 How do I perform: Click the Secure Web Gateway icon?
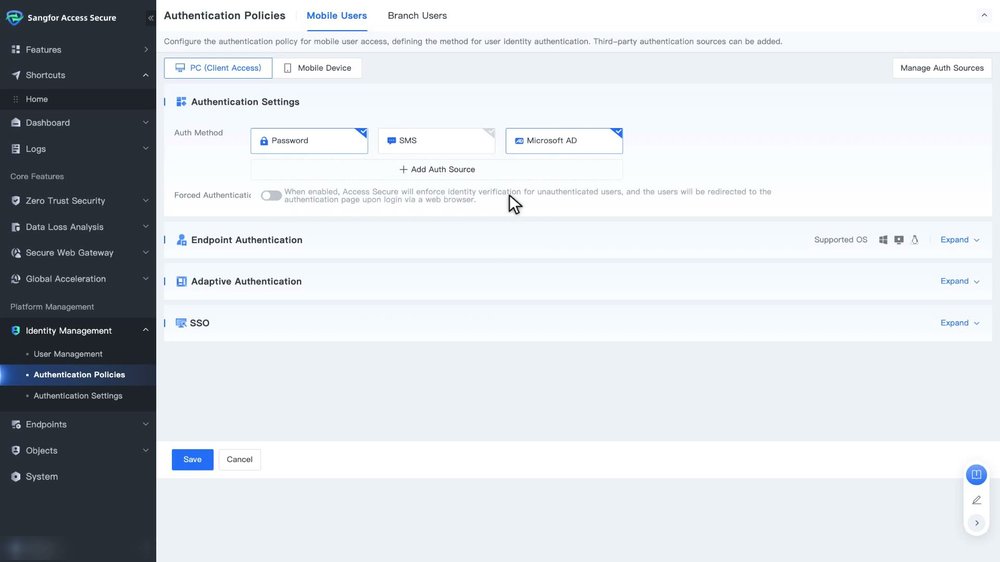(x=16, y=253)
